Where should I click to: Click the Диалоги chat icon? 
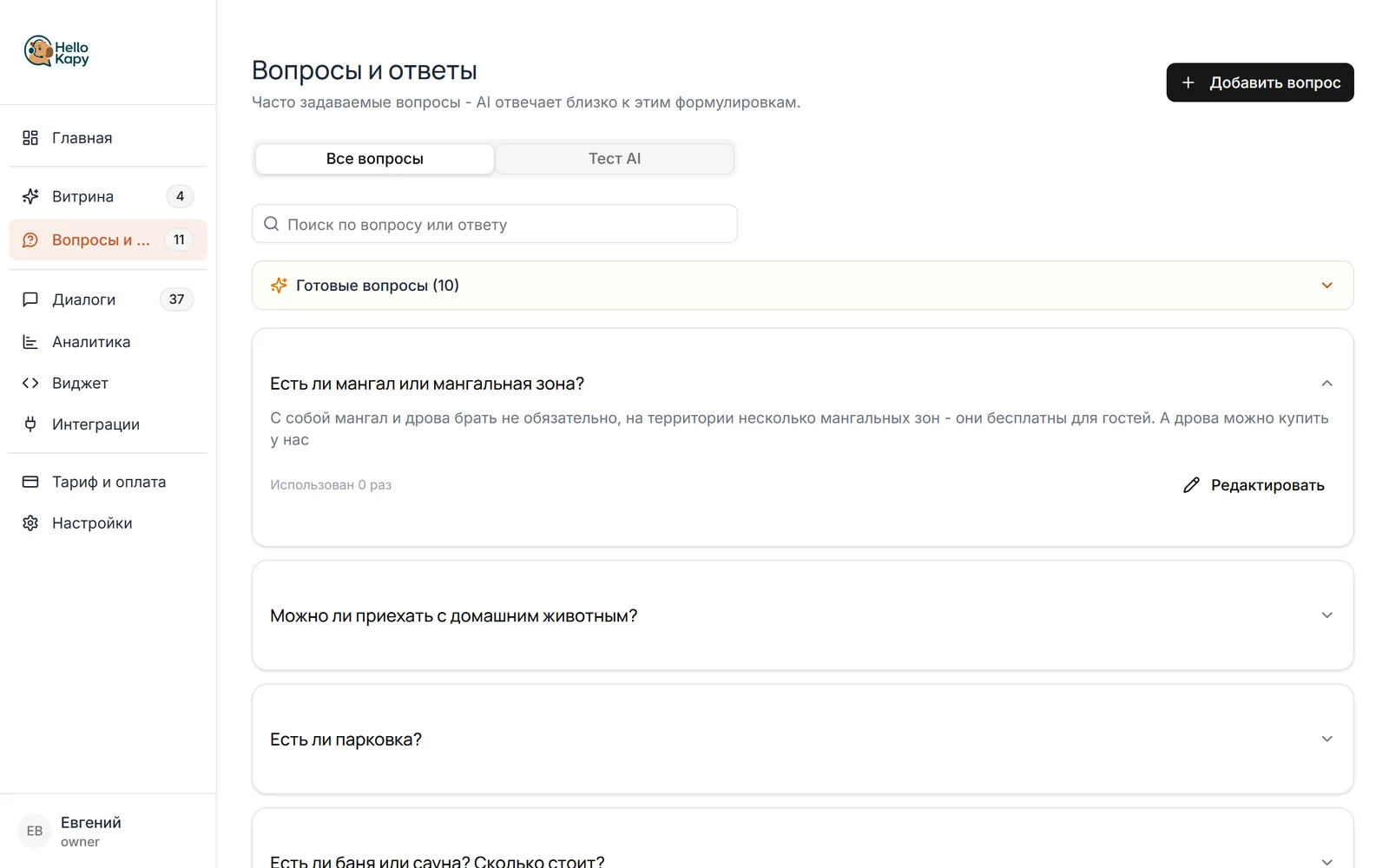point(30,299)
